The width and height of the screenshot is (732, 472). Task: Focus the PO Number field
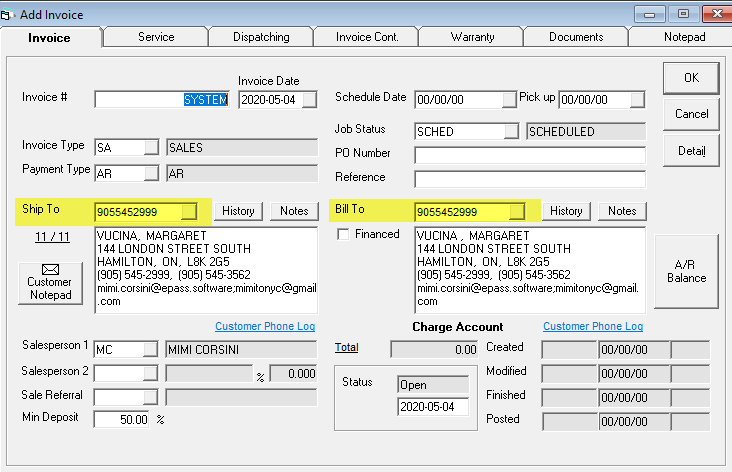pos(530,155)
